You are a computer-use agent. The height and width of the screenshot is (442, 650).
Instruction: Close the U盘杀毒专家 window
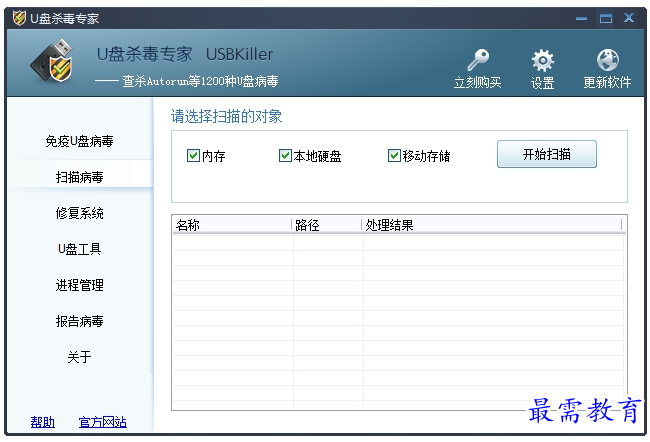coord(629,18)
